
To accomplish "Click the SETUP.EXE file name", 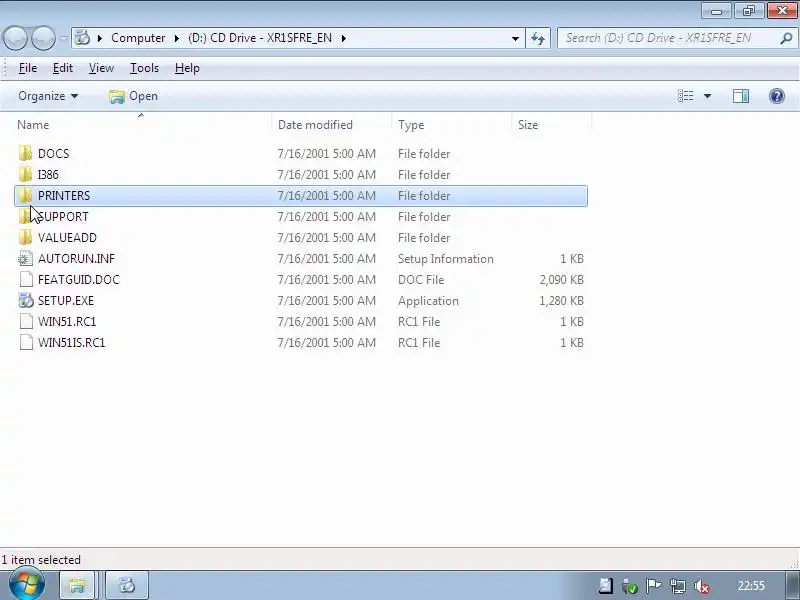I will pos(66,301).
